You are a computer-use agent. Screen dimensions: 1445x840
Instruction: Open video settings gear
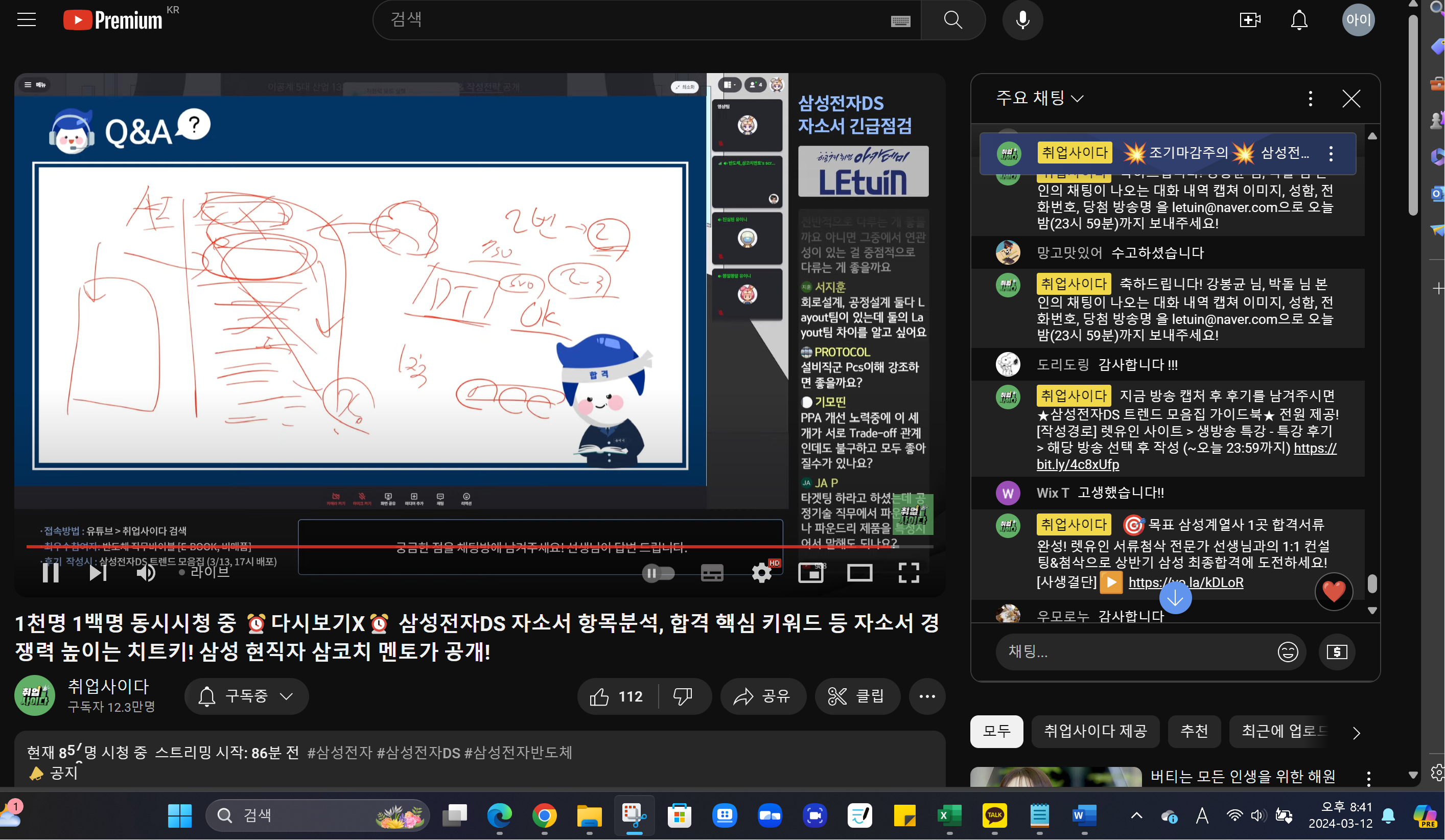[761, 572]
